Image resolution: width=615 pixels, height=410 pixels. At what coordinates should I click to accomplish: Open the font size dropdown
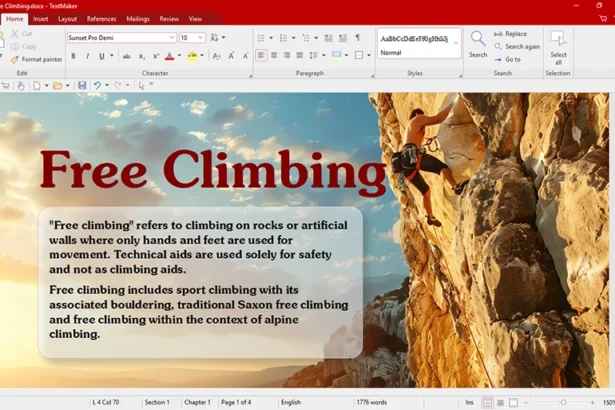(x=200, y=38)
